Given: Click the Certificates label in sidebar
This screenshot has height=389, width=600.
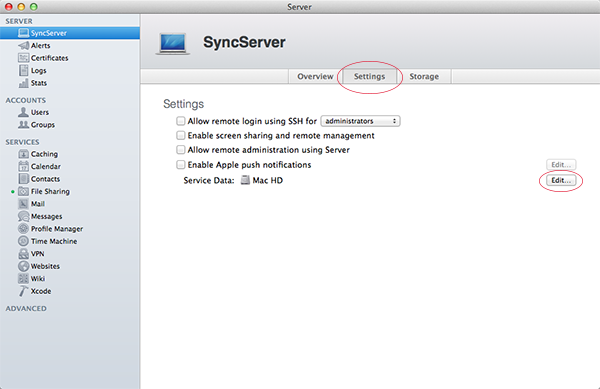Looking at the screenshot, I should [x=49, y=58].
